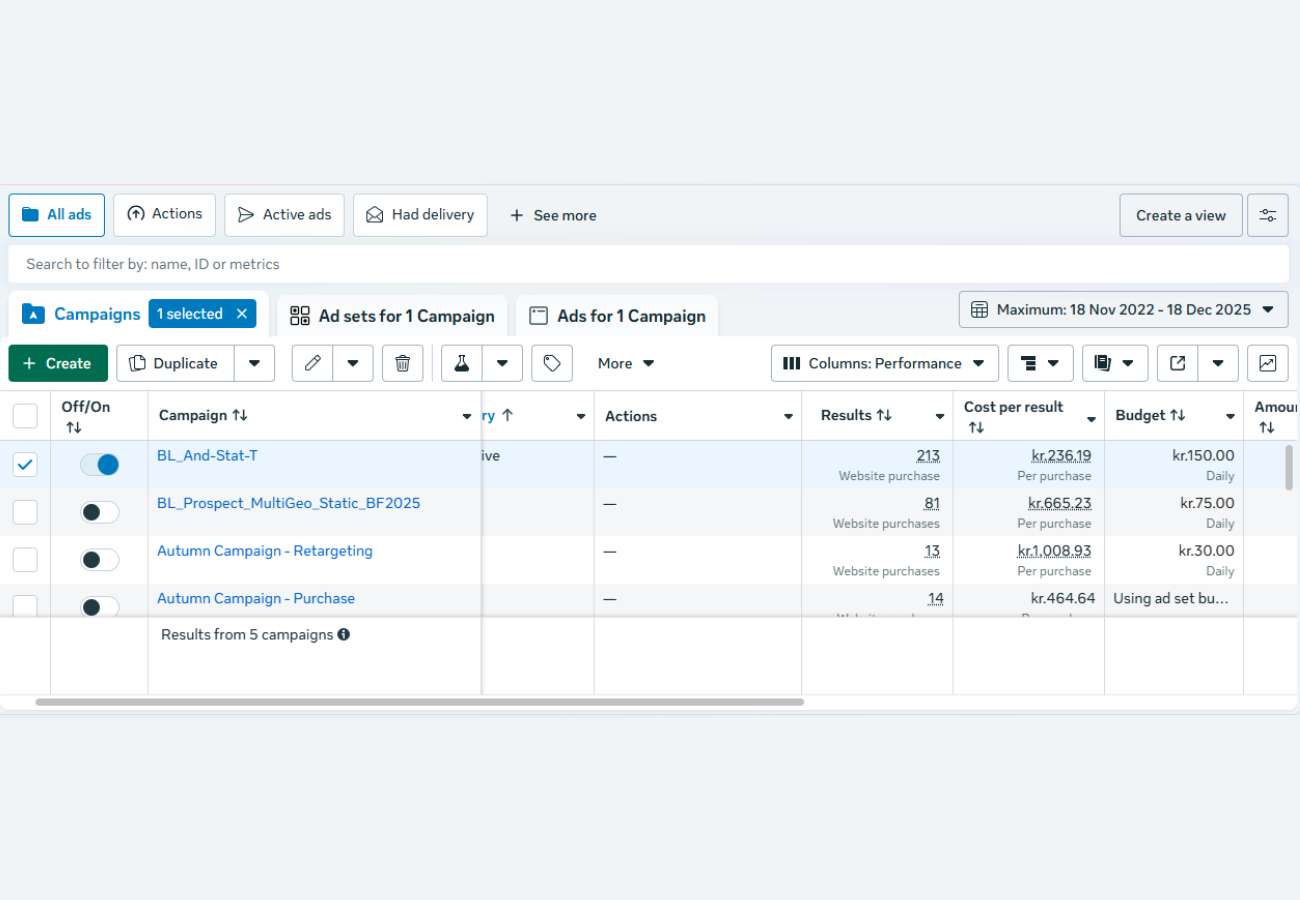Click the horizontal scrollbar under the table
Screen dimensions: 1300x900
click(x=420, y=702)
